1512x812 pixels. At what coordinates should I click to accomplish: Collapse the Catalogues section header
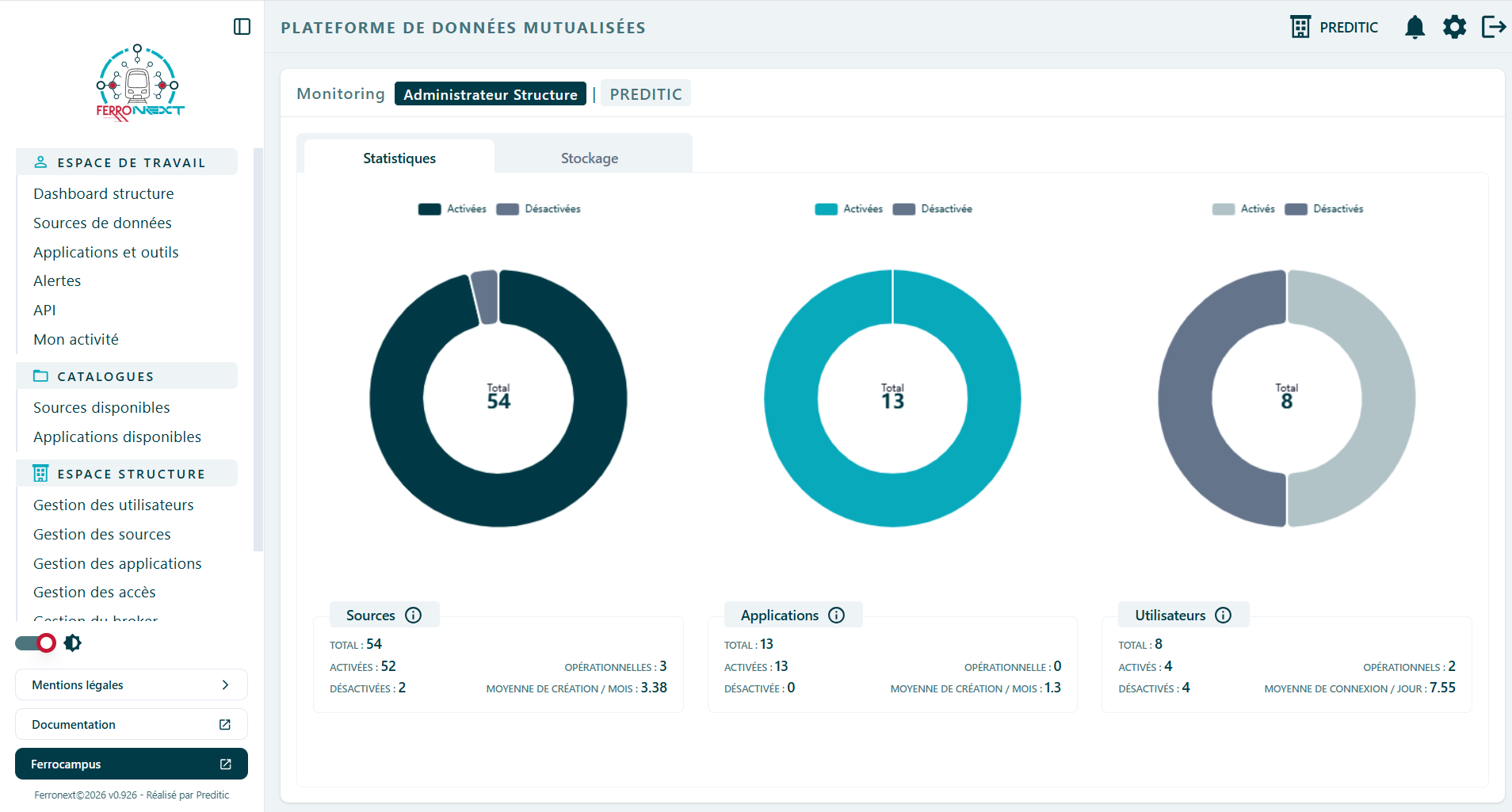(127, 376)
